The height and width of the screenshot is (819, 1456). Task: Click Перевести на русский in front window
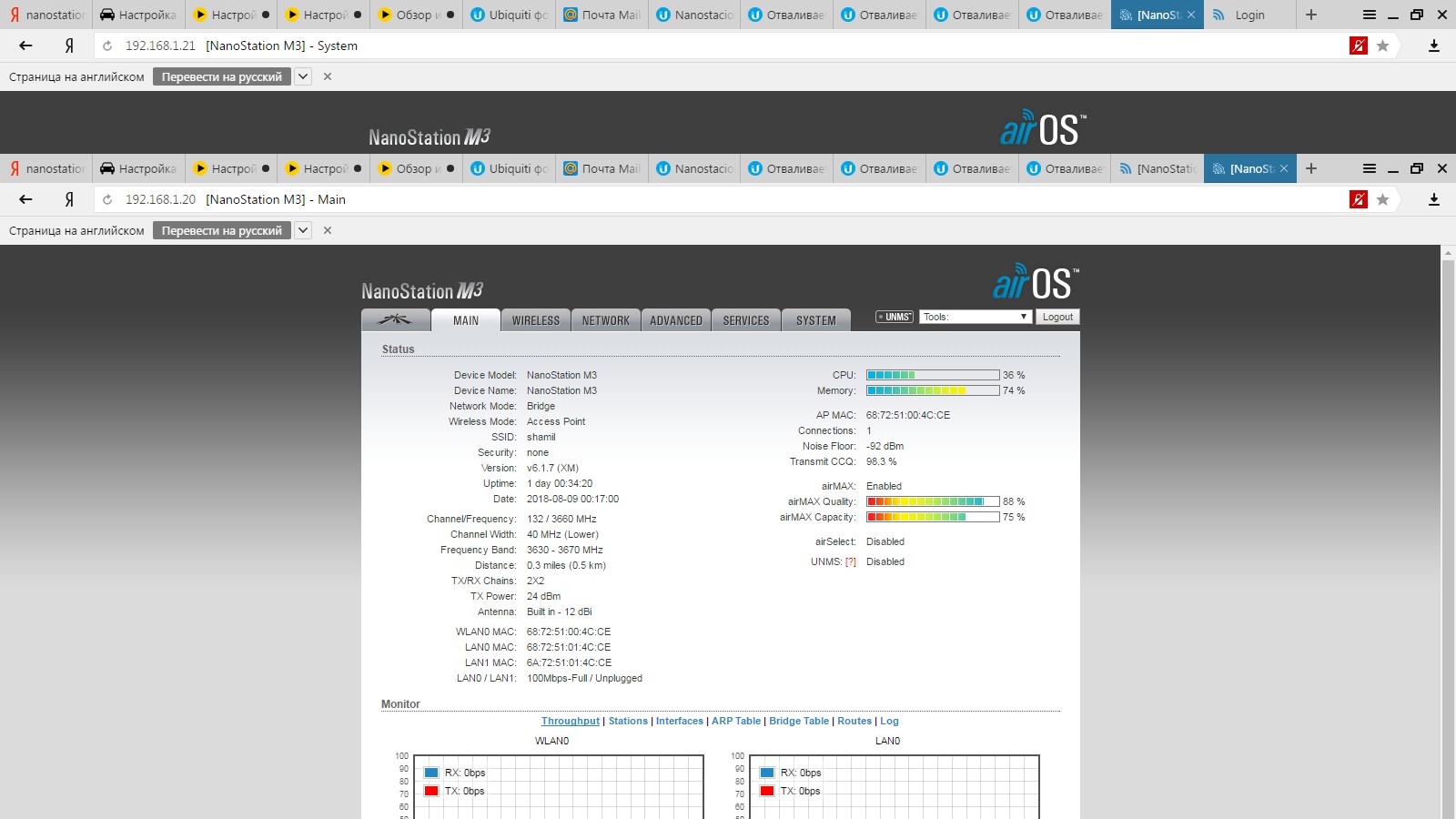tap(222, 230)
